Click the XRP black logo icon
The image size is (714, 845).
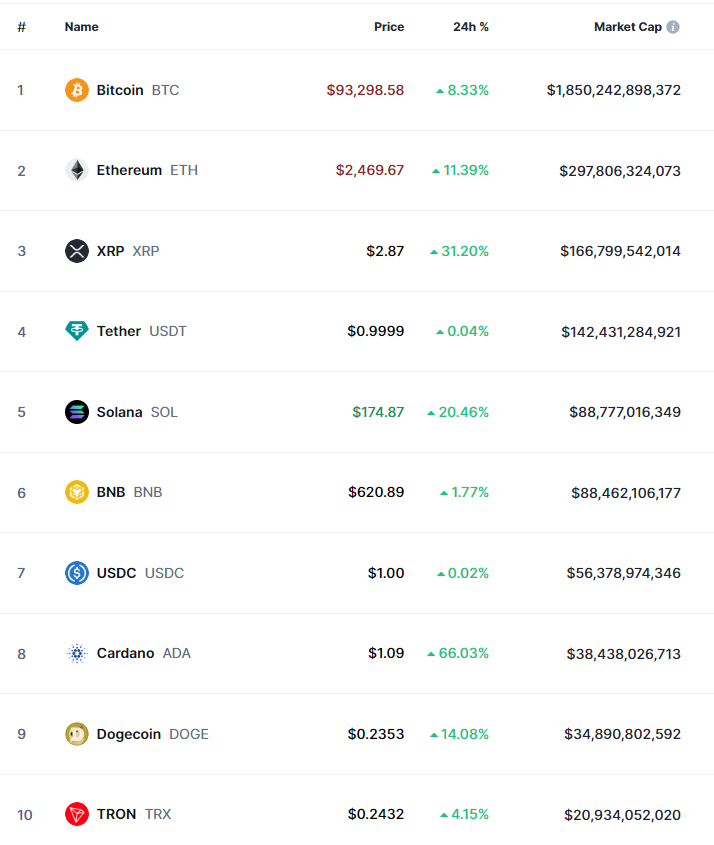(x=77, y=251)
